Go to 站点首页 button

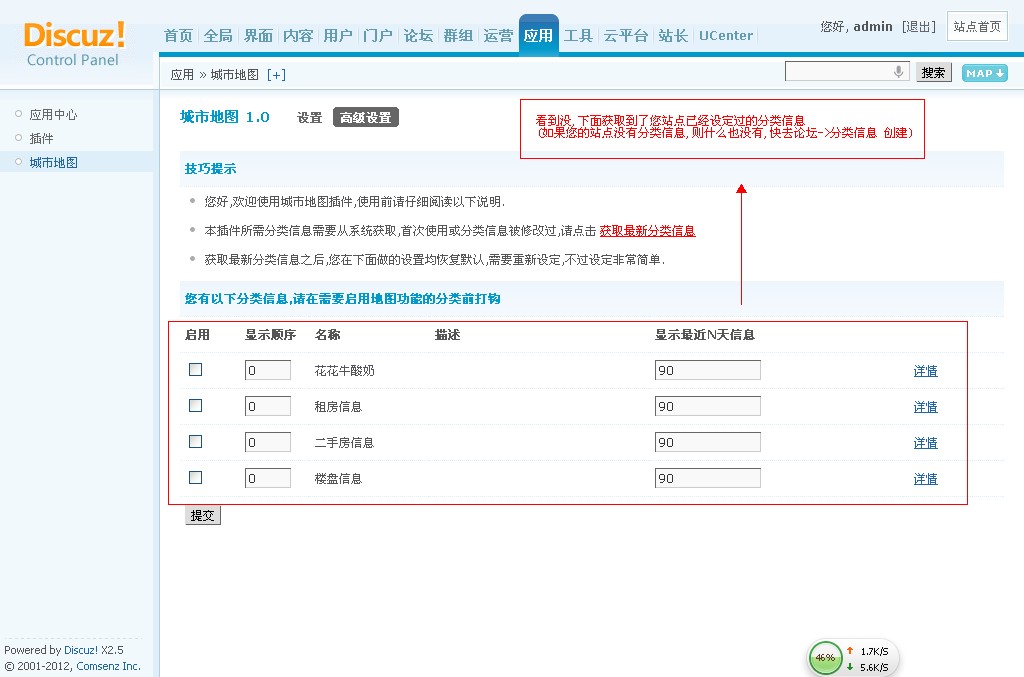click(977, 27)
